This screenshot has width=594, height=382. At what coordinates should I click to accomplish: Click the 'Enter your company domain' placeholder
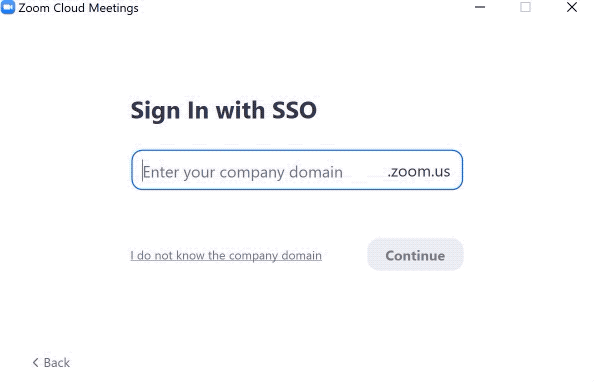click(x=243, y=172)
